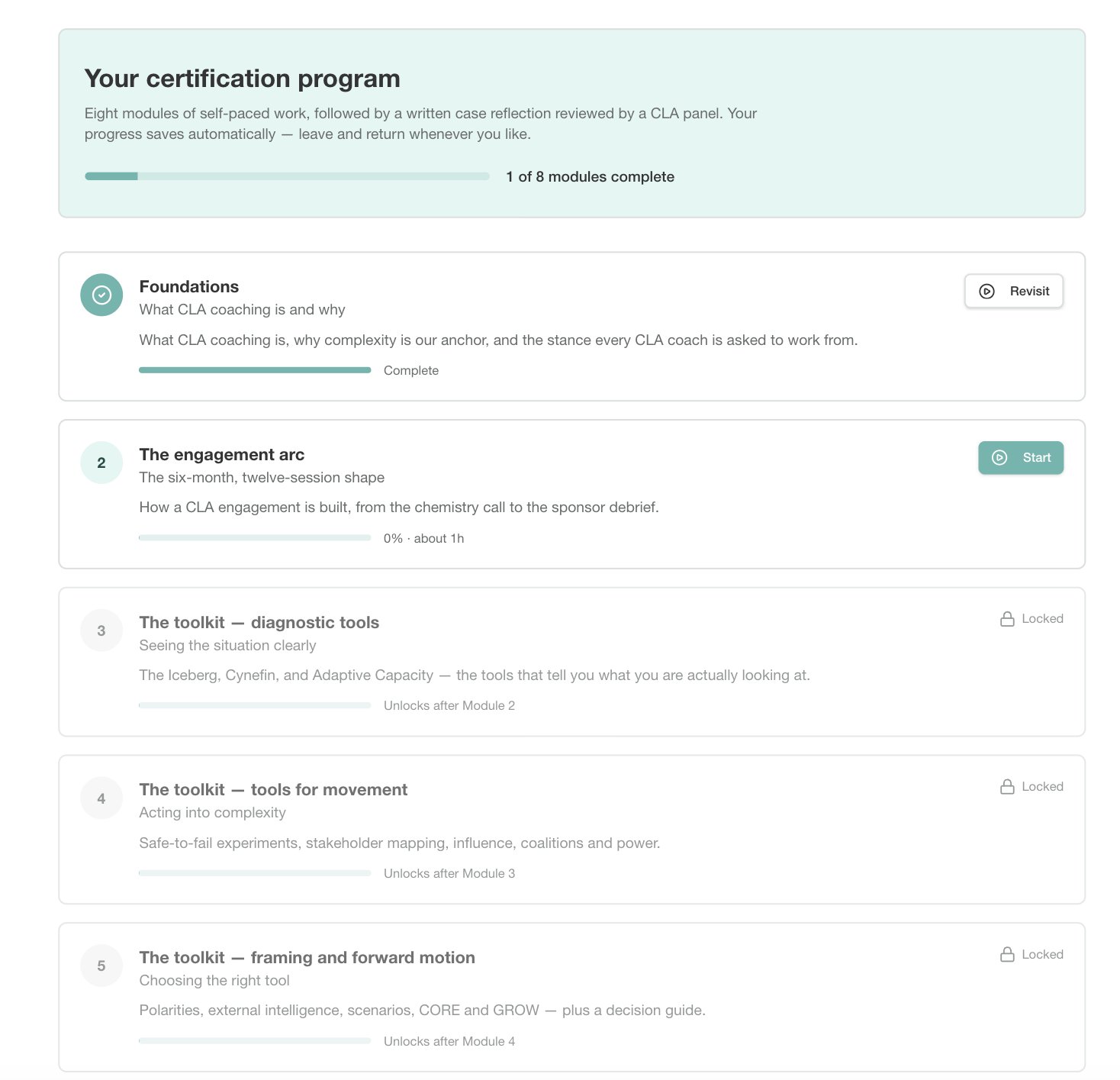The width and height of the screenshot is (1120, 1080).
Task: Start The engagement arc module
Action: [x=1021, y=458]
